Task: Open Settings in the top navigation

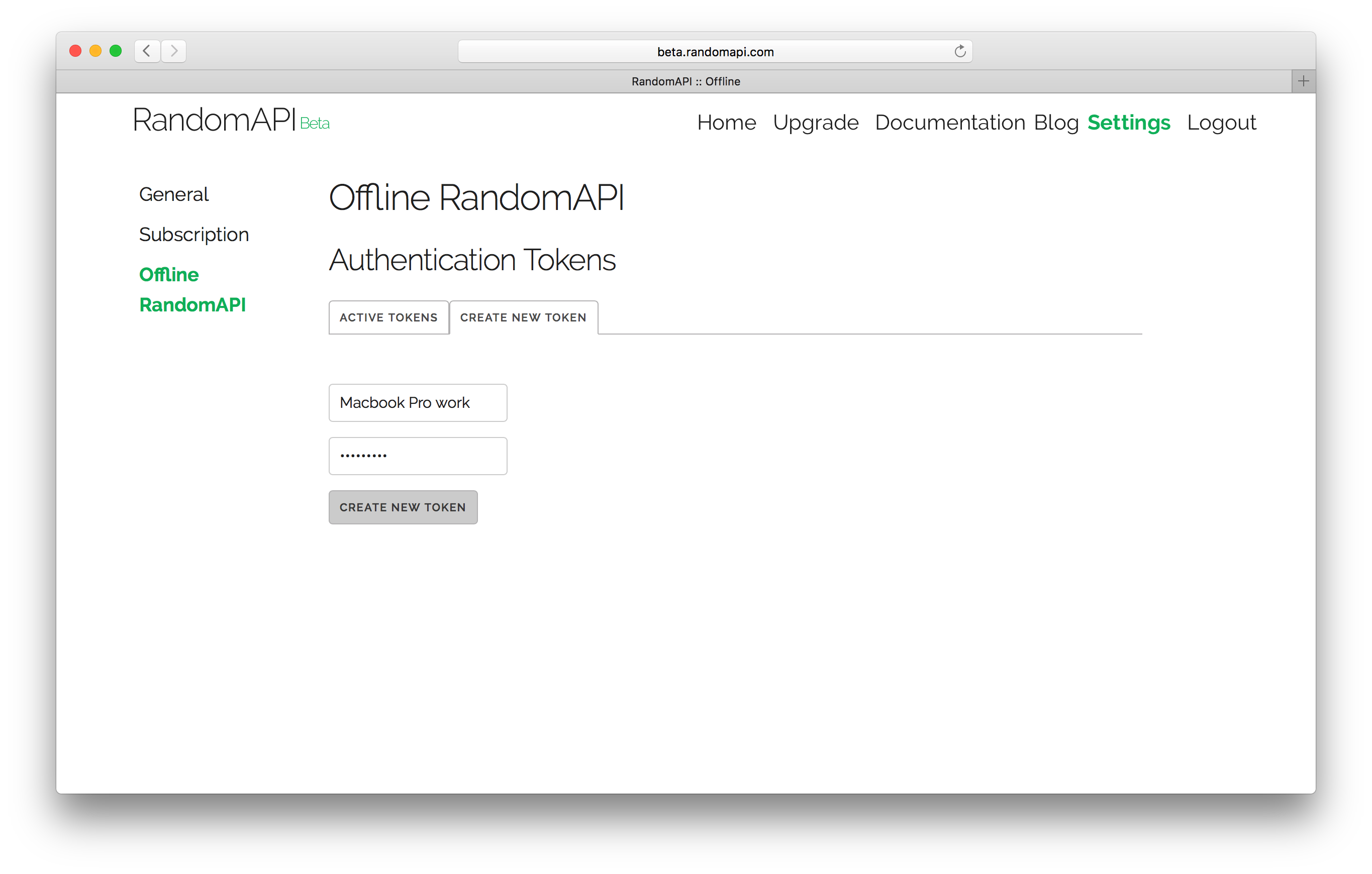Action: 1128,123
